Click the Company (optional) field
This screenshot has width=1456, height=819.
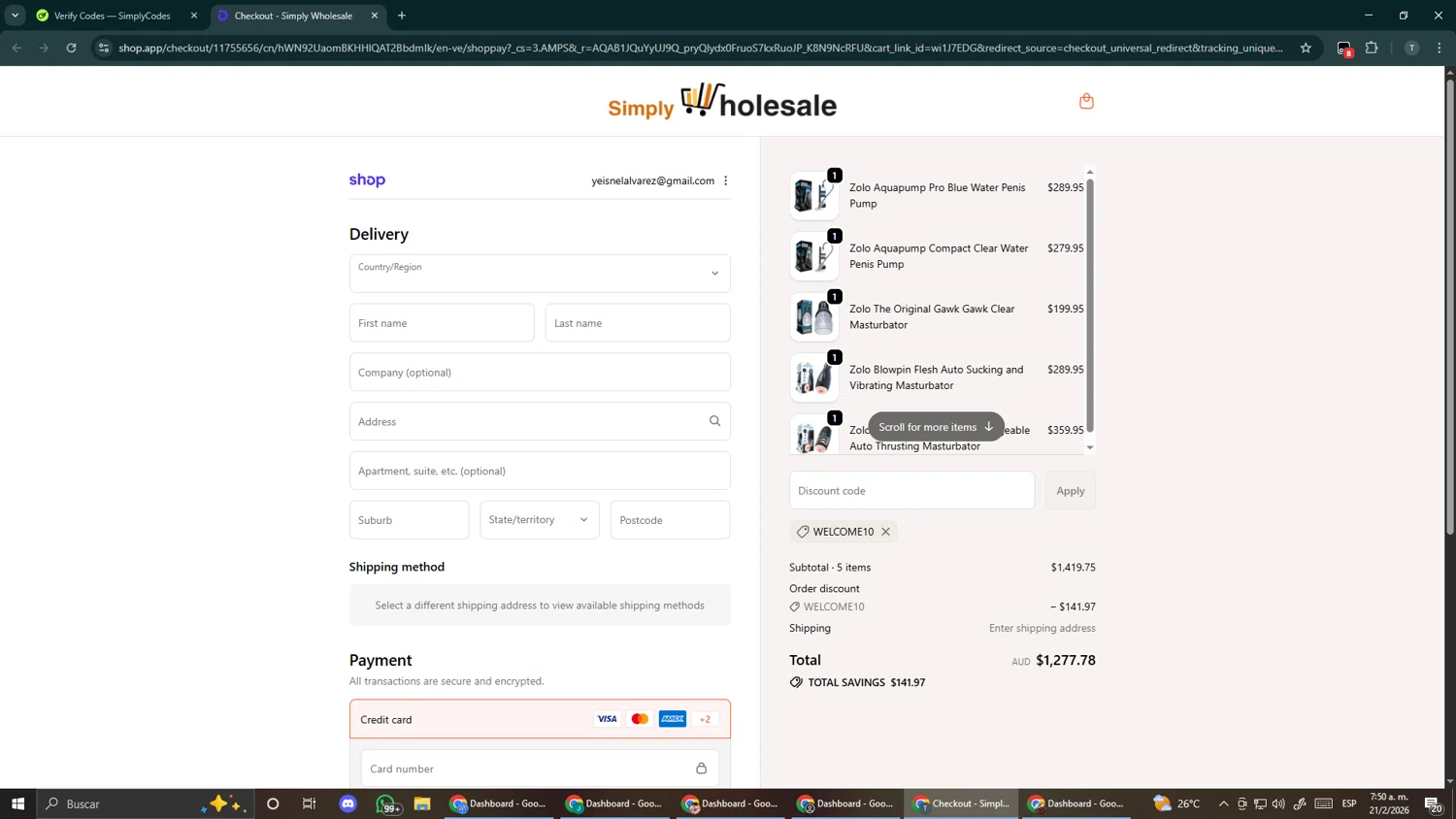(540, 373)
